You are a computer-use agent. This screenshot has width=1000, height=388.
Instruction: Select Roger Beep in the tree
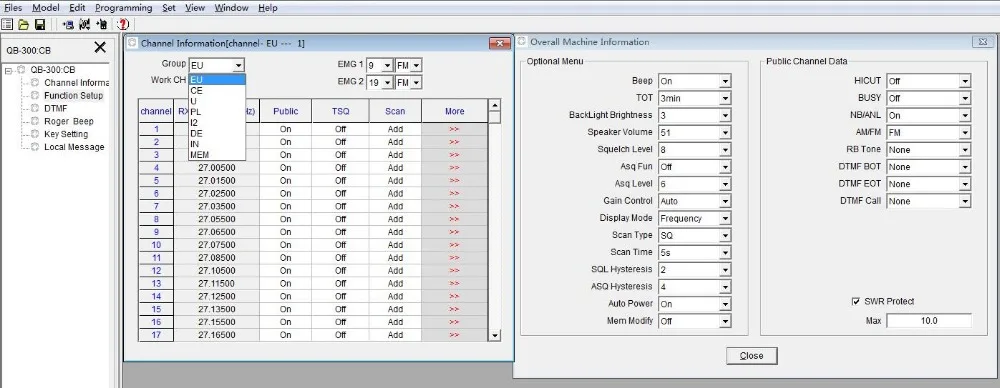coord(69,121)
